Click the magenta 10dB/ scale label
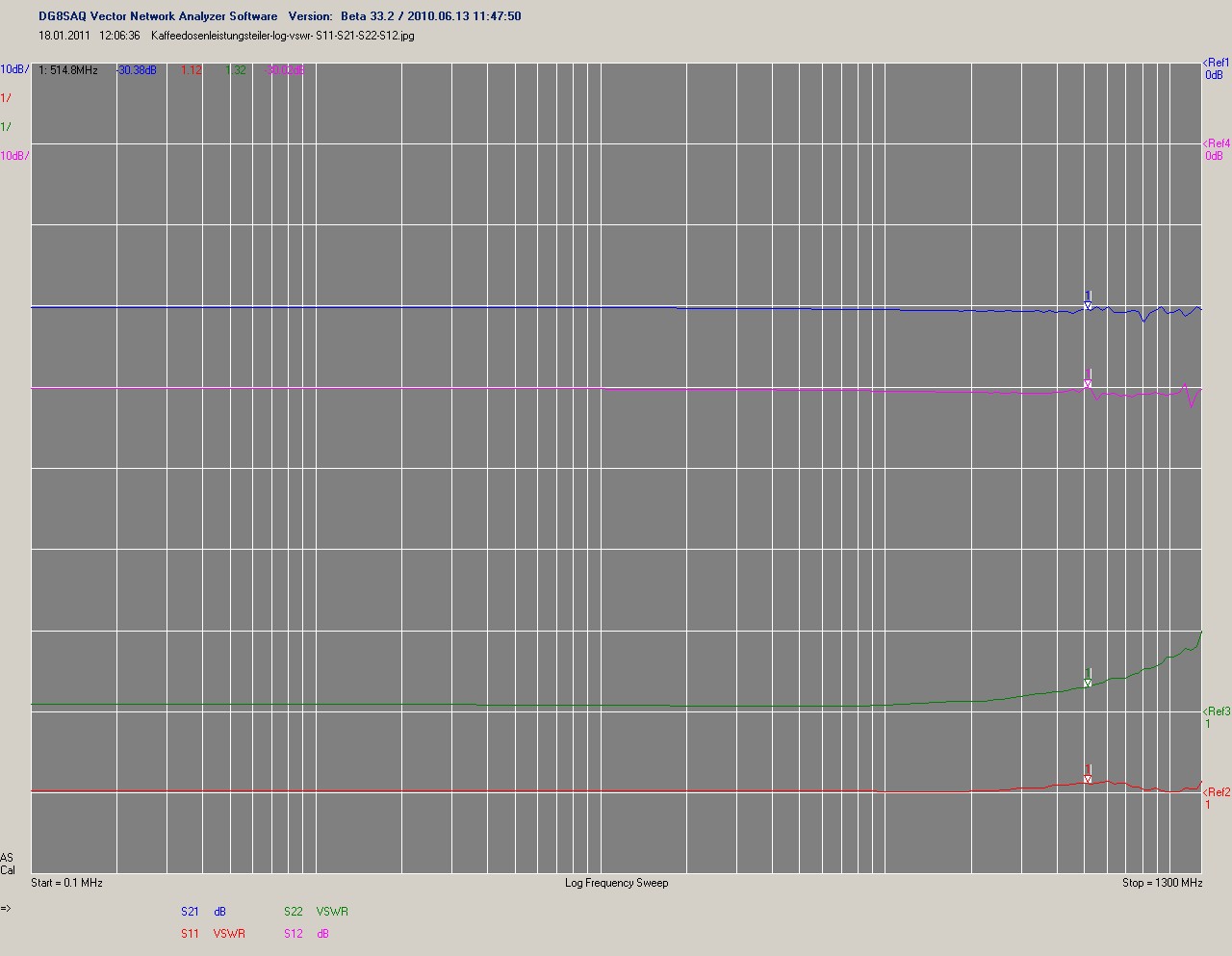The image size is (1232, 956). (x=14, y=155)
